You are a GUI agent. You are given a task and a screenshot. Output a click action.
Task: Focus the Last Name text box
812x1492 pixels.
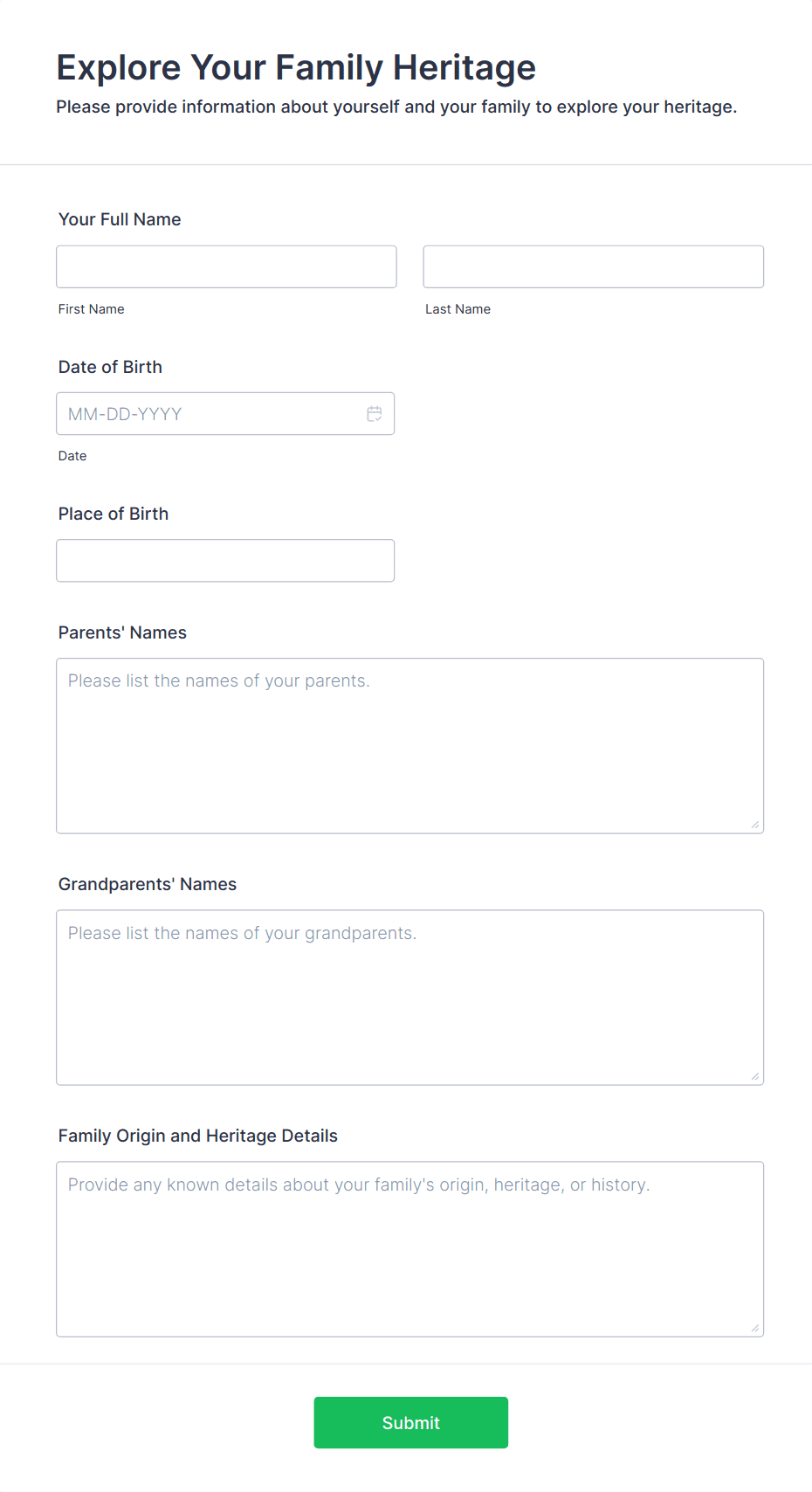(x=593, y=266)
